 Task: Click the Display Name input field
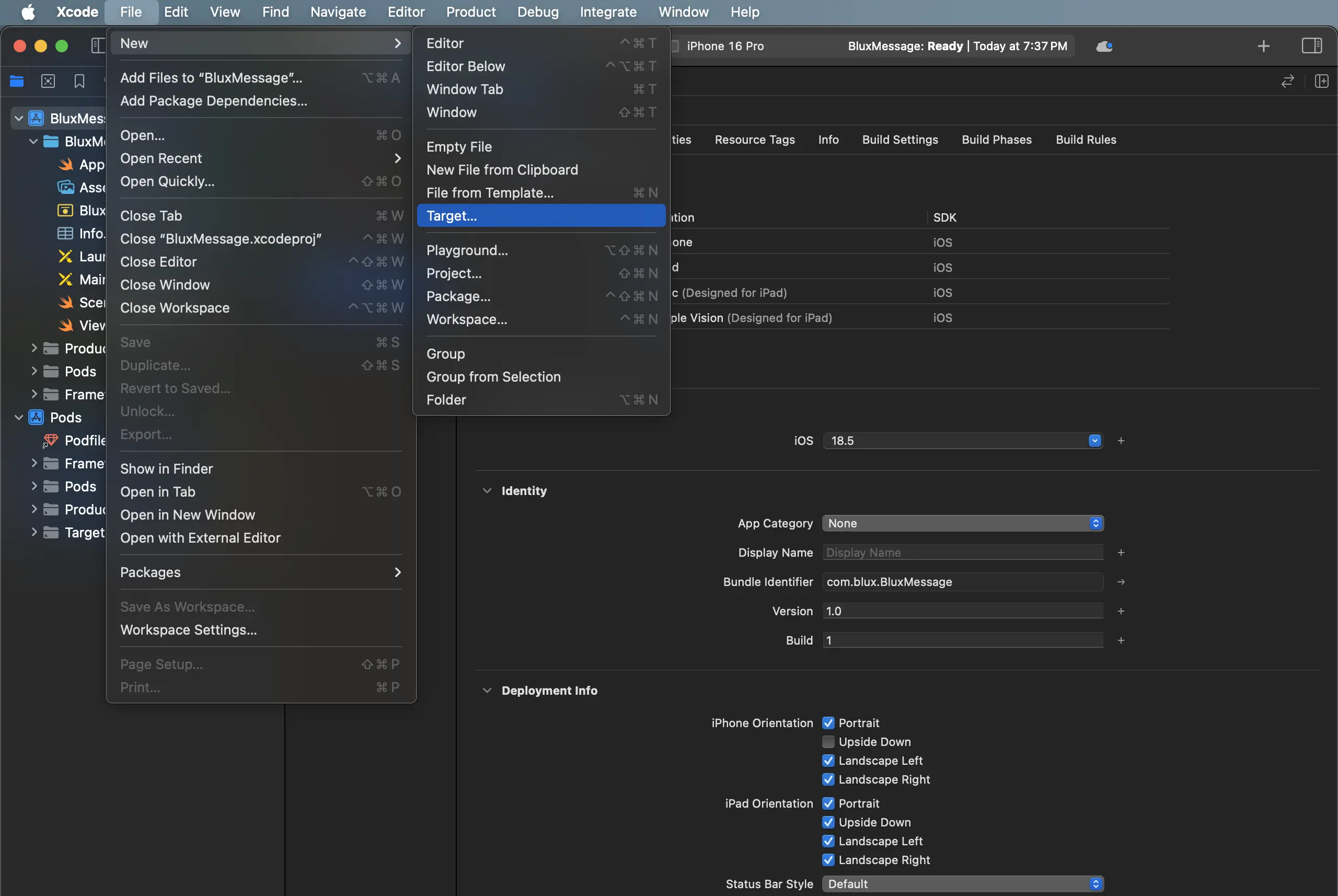point(963,553)
